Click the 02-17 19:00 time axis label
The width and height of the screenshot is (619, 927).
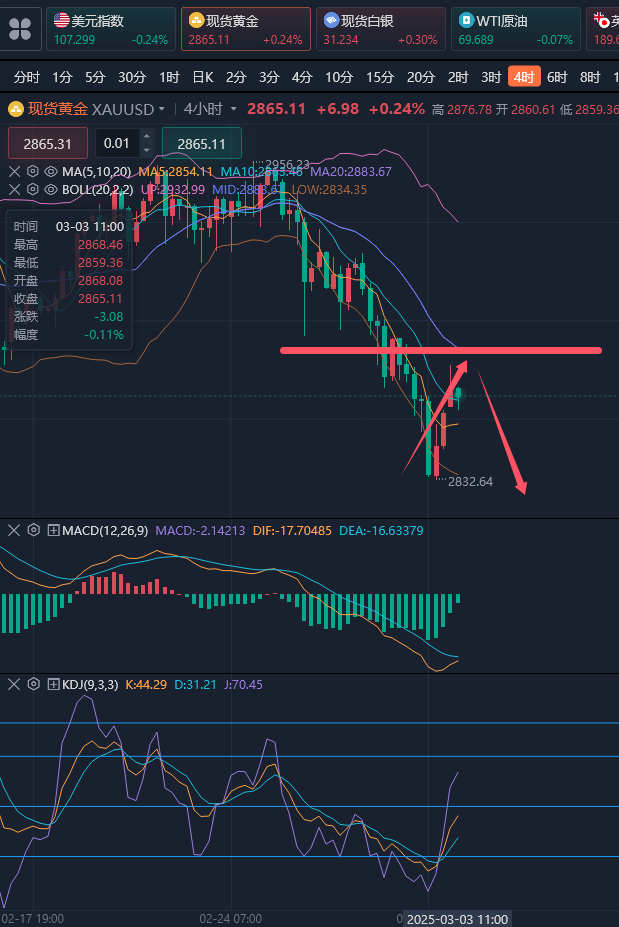(x=33, y=919)
